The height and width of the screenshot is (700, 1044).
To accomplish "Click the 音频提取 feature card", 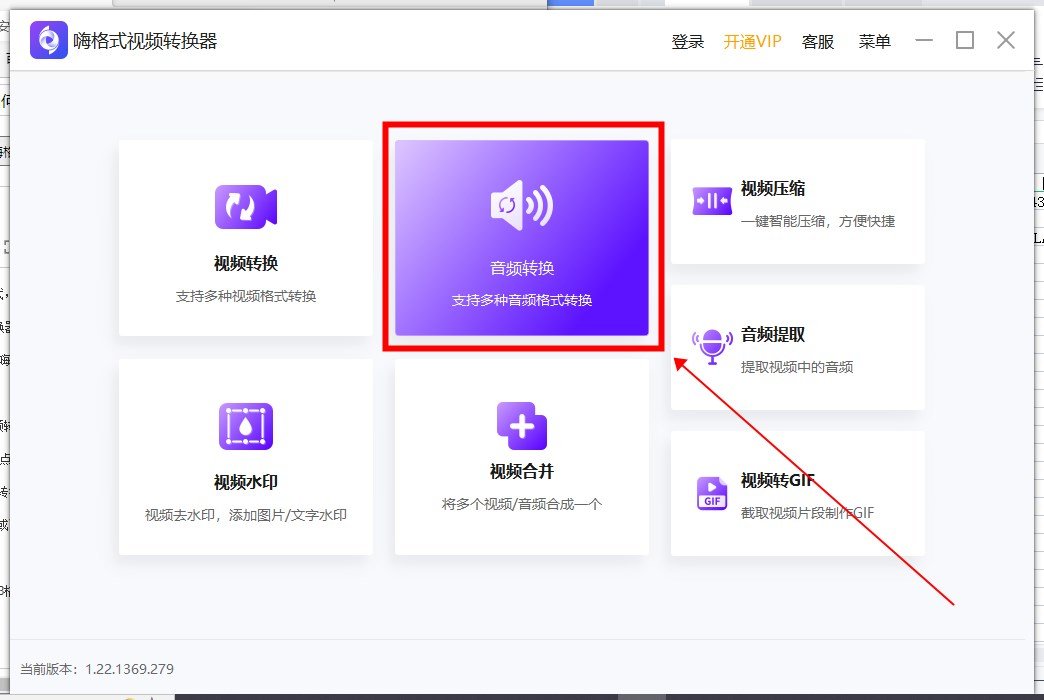I will click(797, 347).
